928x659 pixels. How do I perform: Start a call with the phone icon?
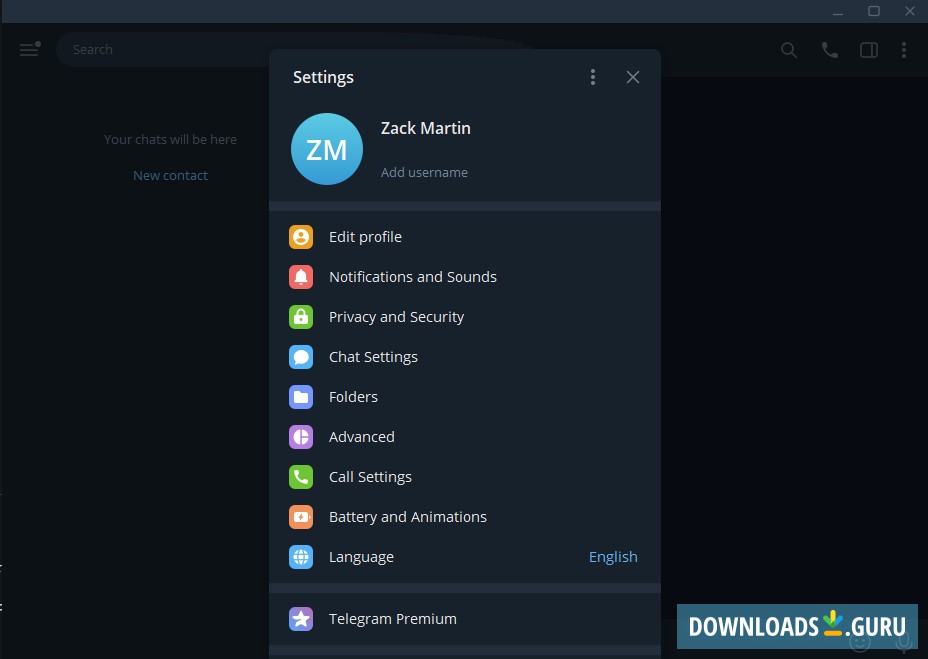coord(829,50)
